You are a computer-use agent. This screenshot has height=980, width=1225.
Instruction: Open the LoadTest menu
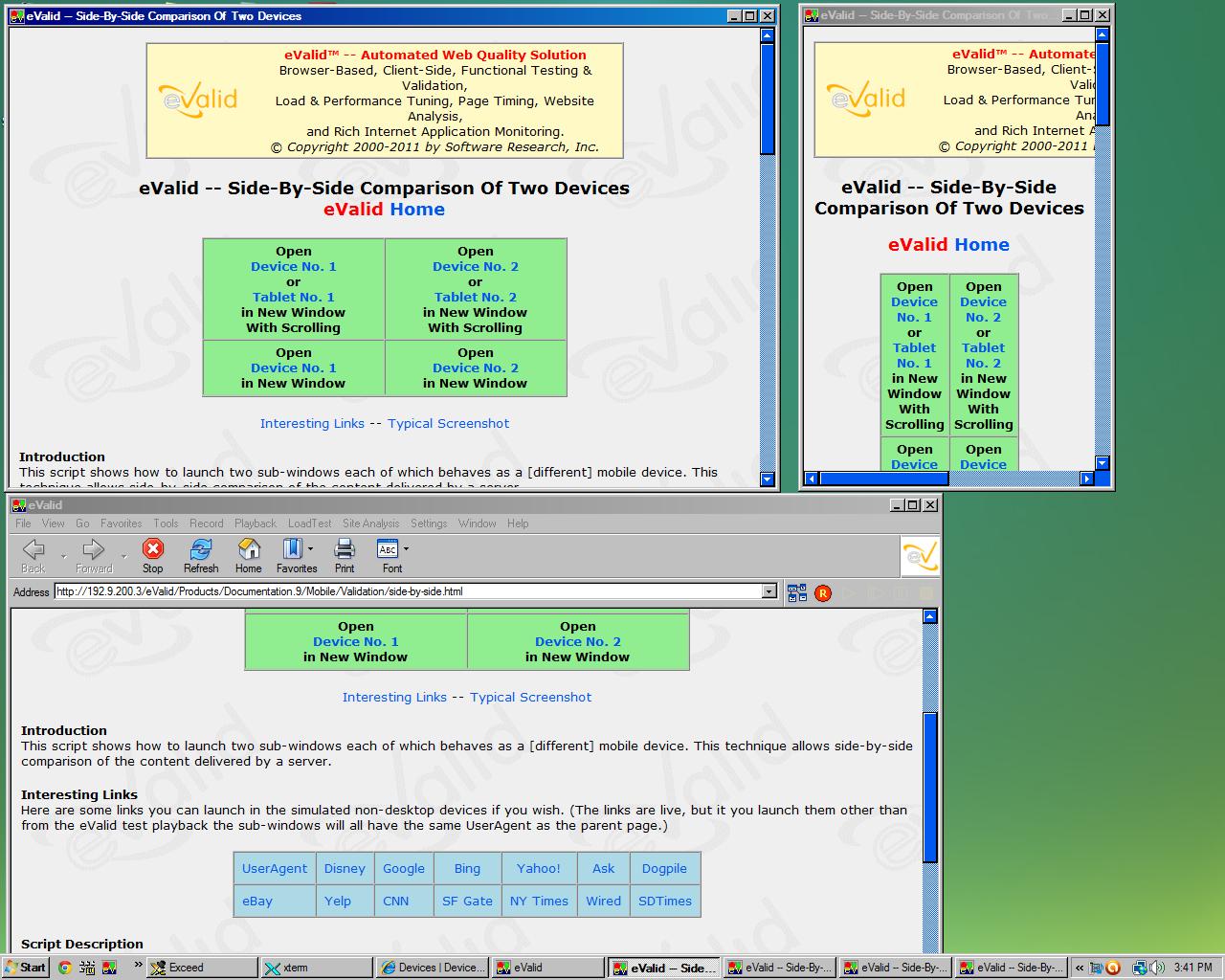pyautogui.click(x=310, y=523)
